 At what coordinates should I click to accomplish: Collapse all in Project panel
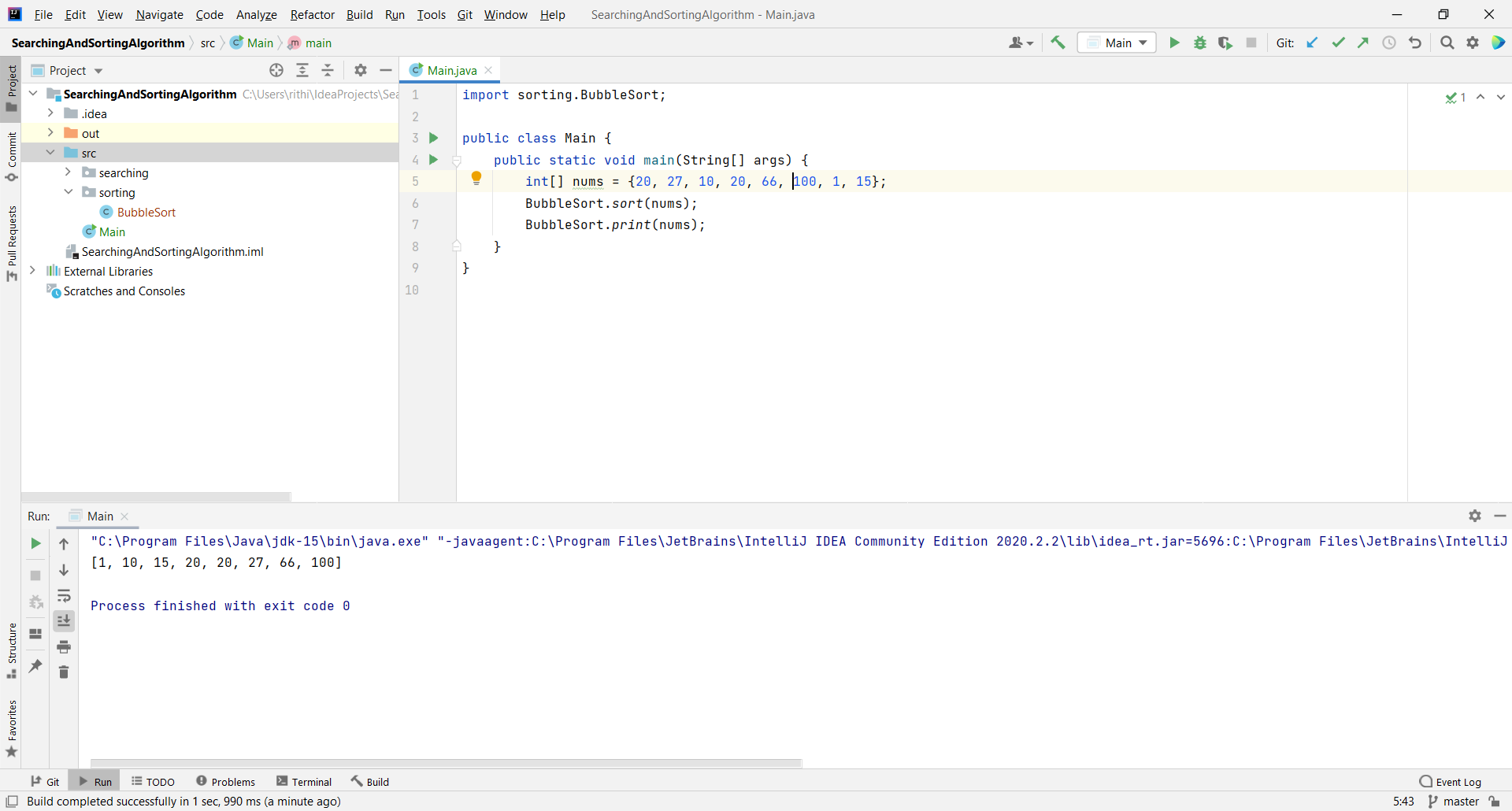(328, 70)
